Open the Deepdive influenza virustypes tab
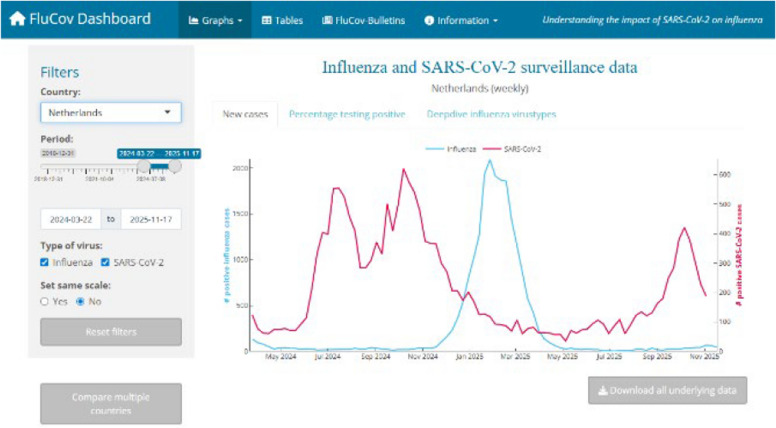The height and width of the screenshot is (428, 776). click(x=491, y=114)
